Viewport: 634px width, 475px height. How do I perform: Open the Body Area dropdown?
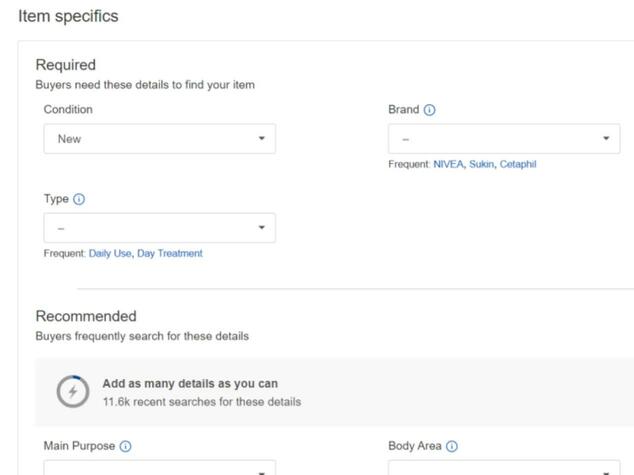tap(504, 467)
